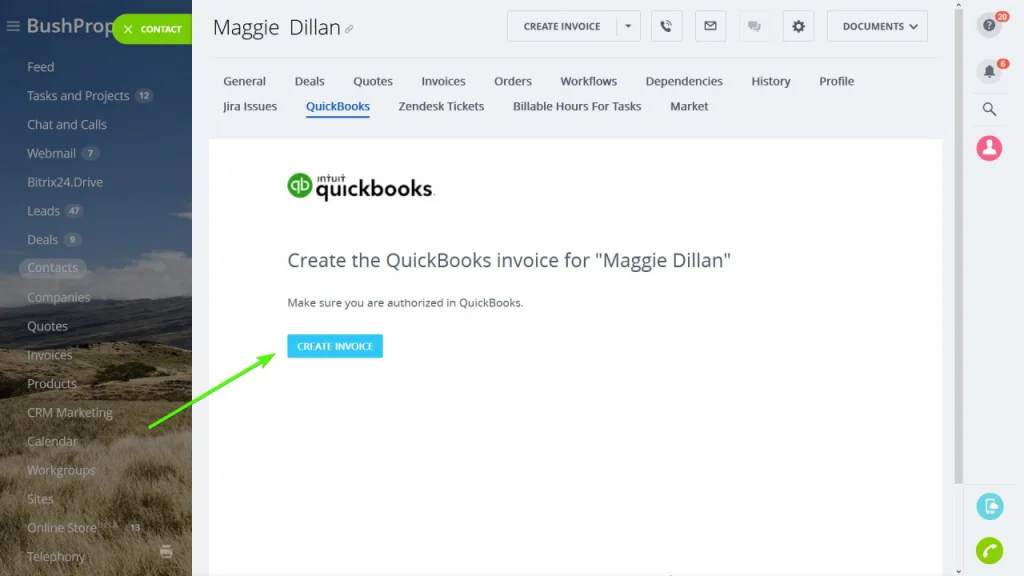The height and width of the screenshot is (576, 1024).
Task: Open the email envelope icon
Action: (x=710, y=26)
